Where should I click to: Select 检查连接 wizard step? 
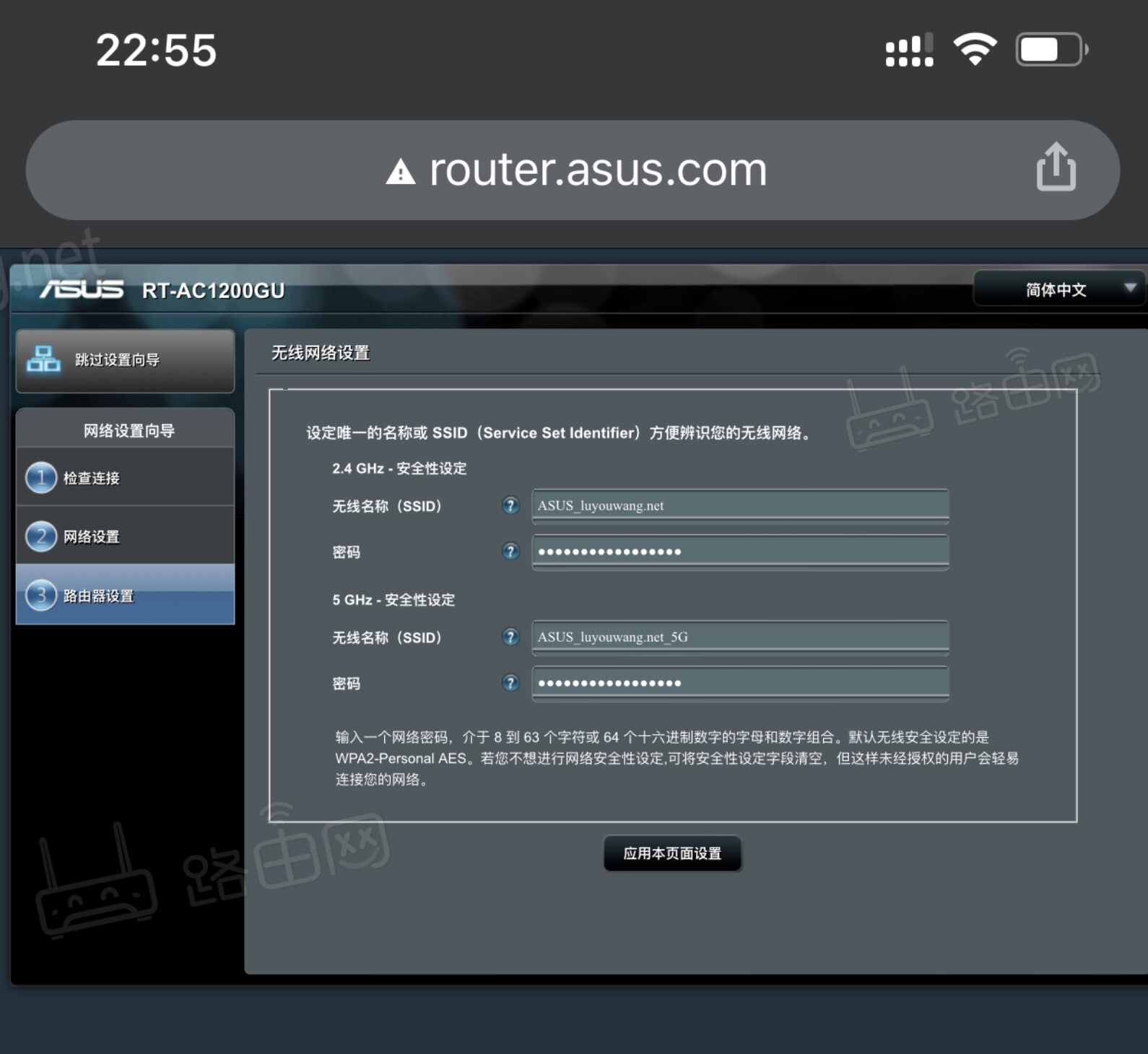92,478
